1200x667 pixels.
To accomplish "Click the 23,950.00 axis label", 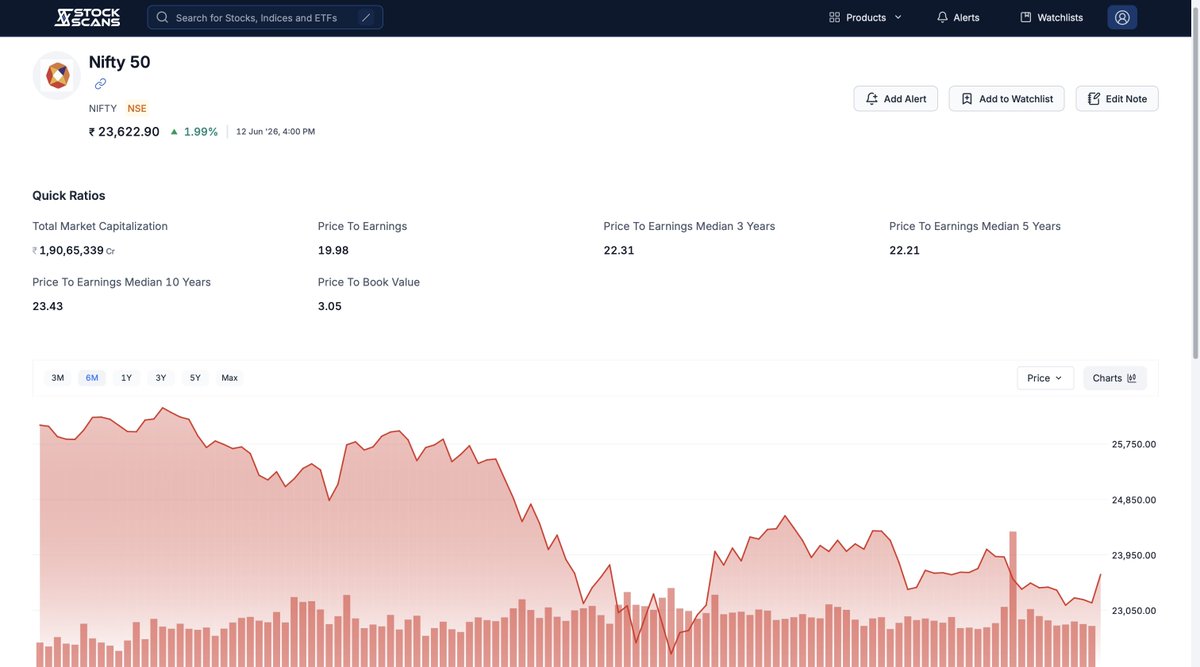I will click(1134, 555).
